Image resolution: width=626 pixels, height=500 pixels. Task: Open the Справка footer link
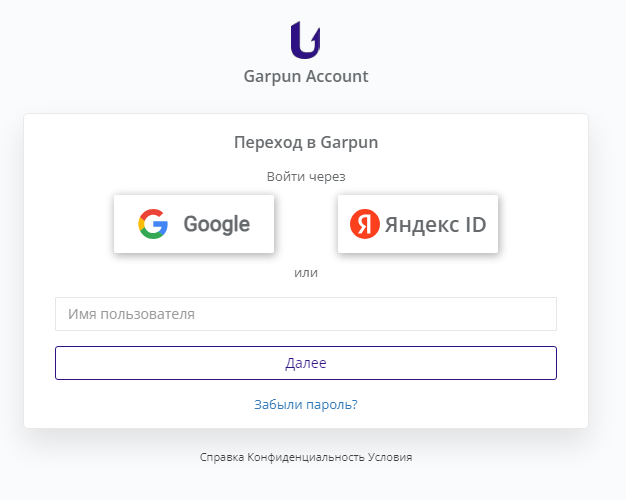tap(222, 457)
